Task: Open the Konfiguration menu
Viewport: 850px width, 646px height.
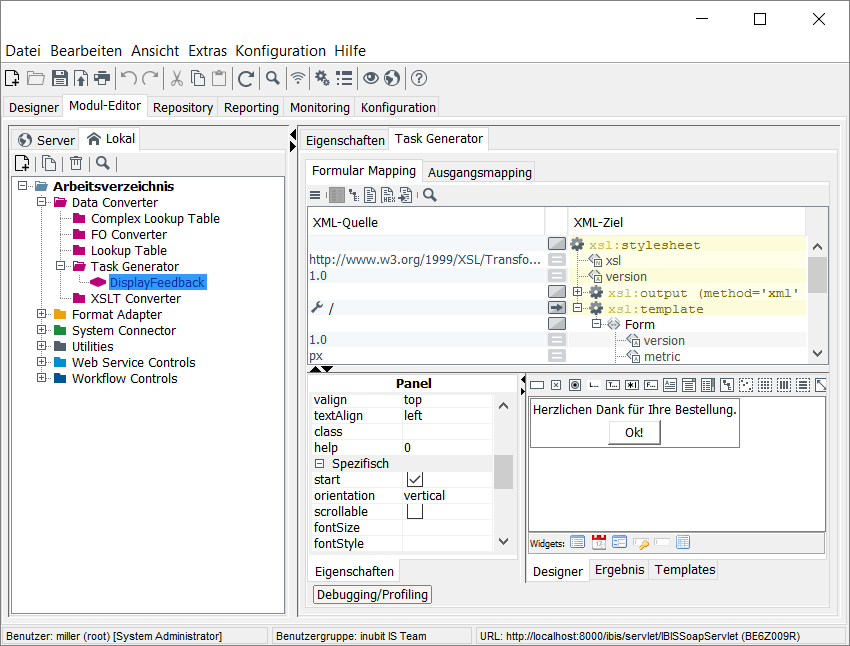Action: [280, 51]
